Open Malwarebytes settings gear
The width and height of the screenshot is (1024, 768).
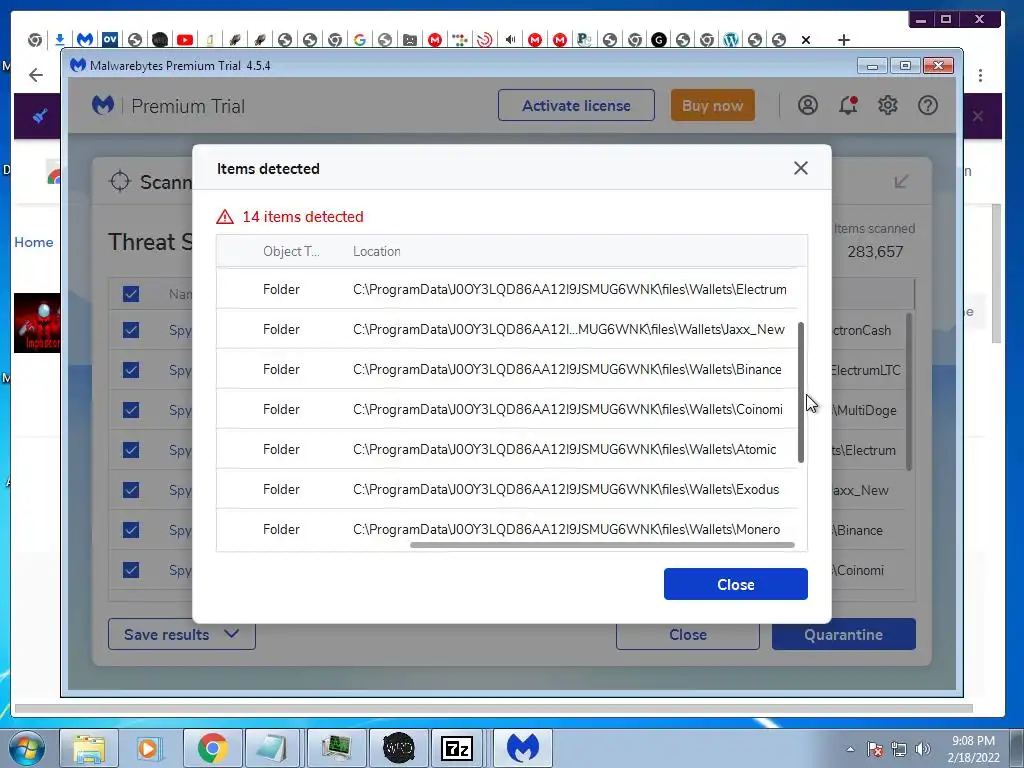[888, 105]
